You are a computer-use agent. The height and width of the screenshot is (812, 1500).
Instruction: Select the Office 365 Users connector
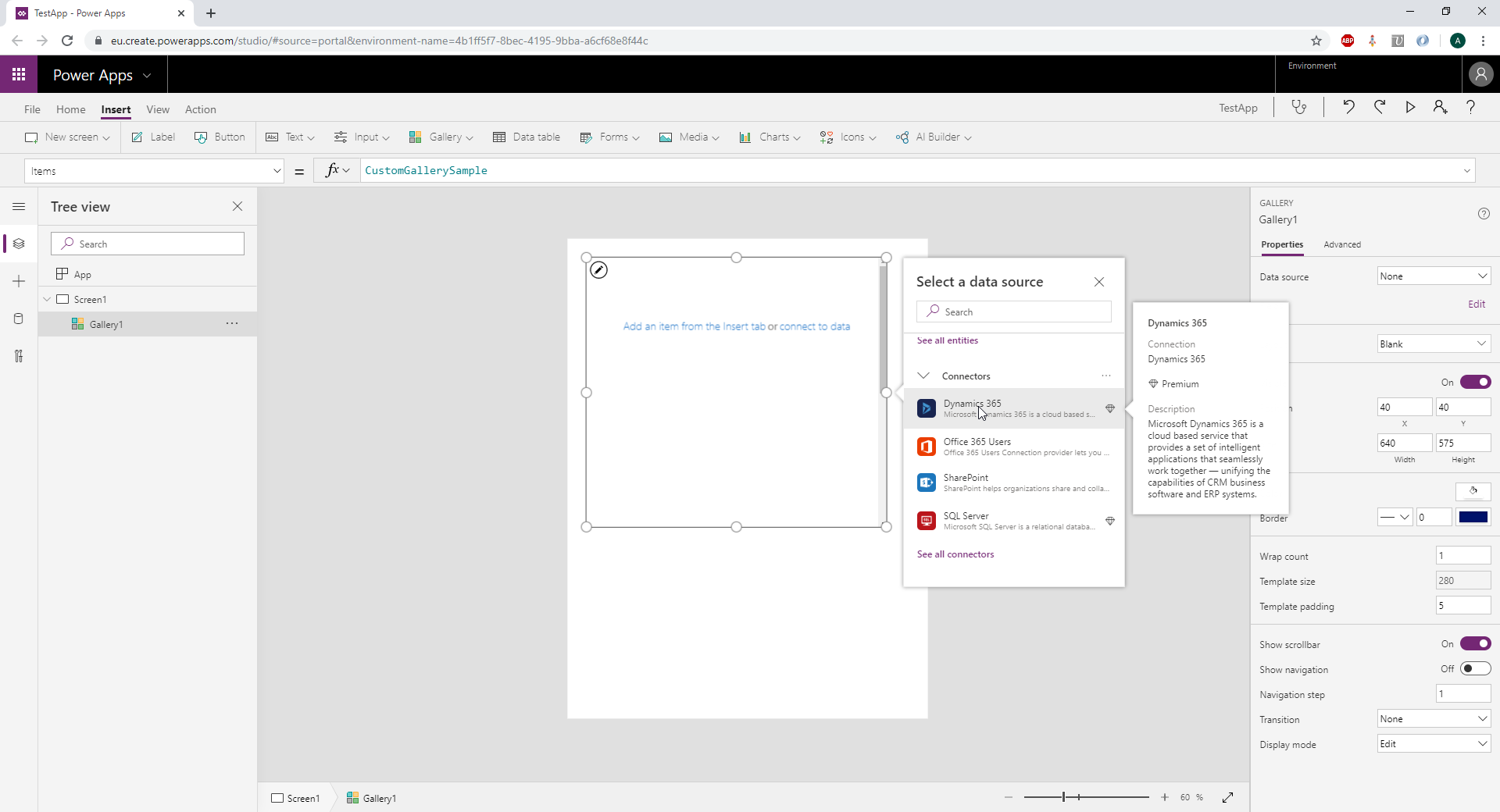tap(1013, 447)
